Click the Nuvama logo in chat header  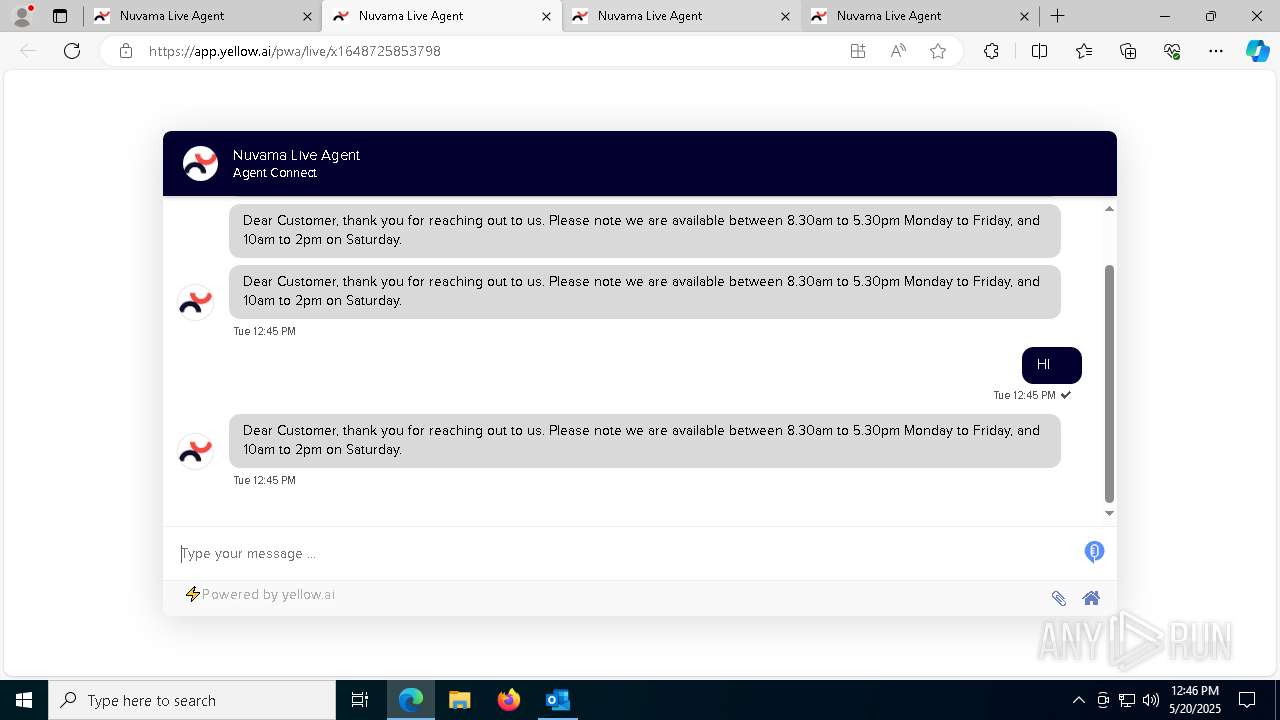200,163
